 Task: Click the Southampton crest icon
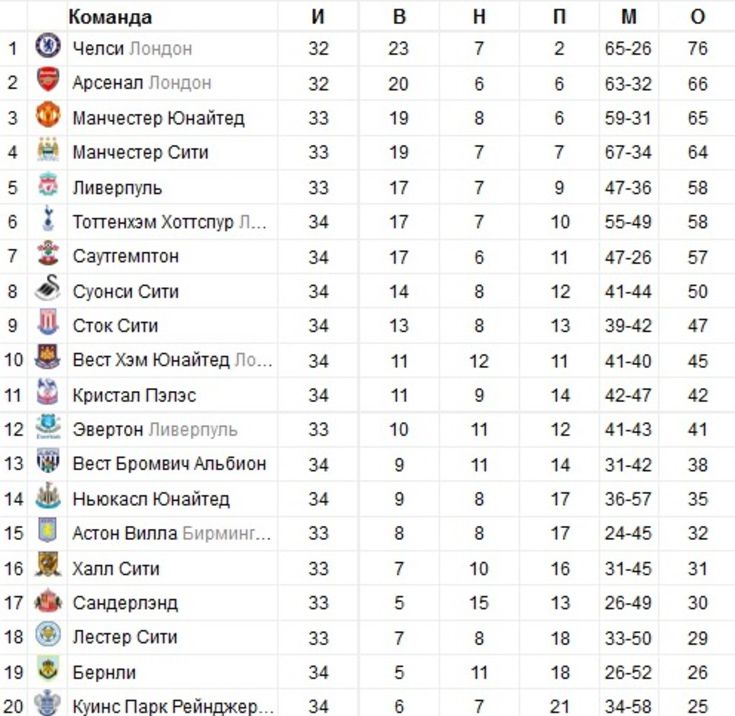(x=48, y=253)
